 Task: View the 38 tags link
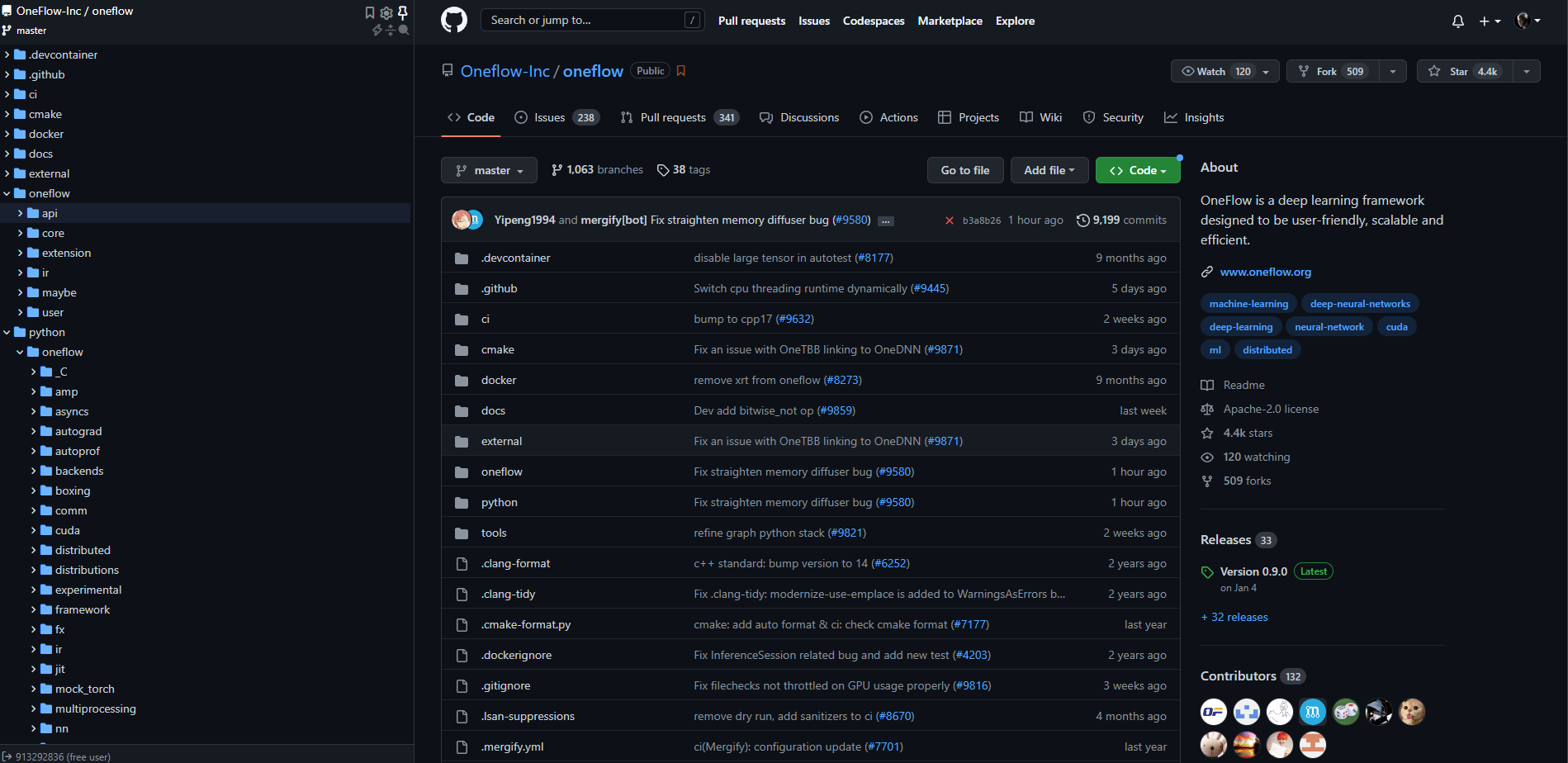tap(684, 169)
